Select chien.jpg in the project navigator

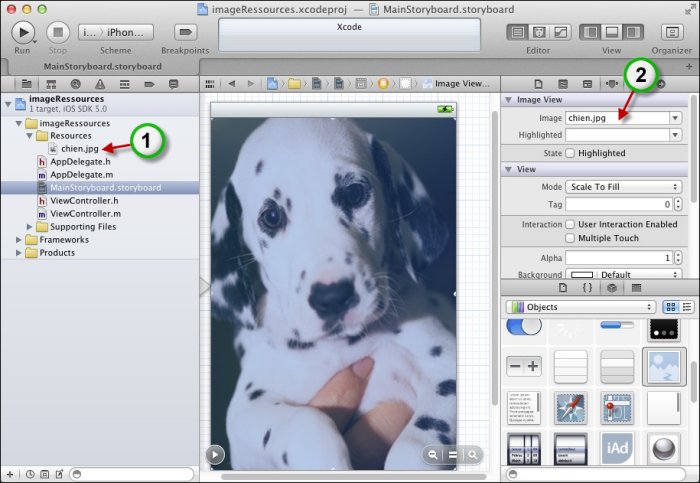(x=78, y=149)
